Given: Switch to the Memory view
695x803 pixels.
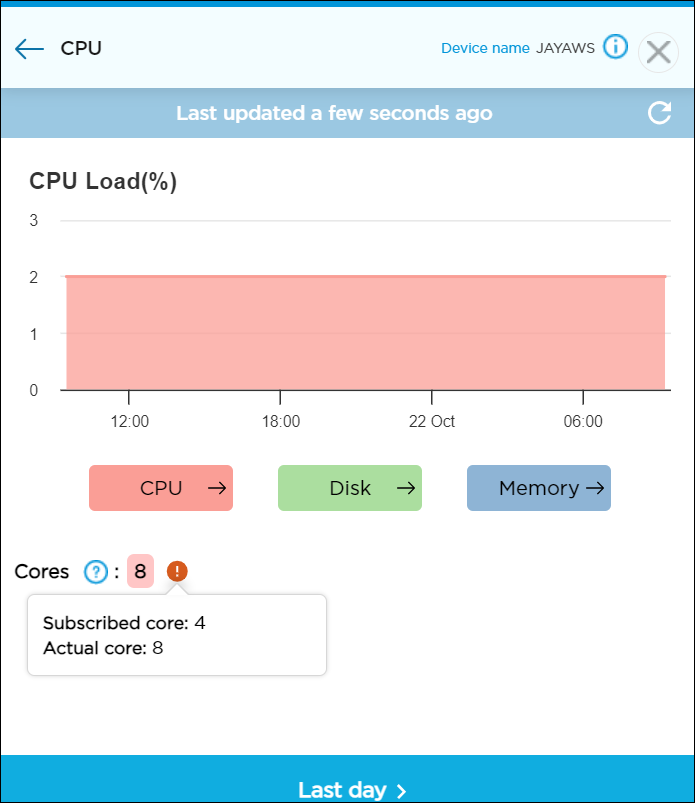Looking at the screenshot, I should click(x=538, y=488).
